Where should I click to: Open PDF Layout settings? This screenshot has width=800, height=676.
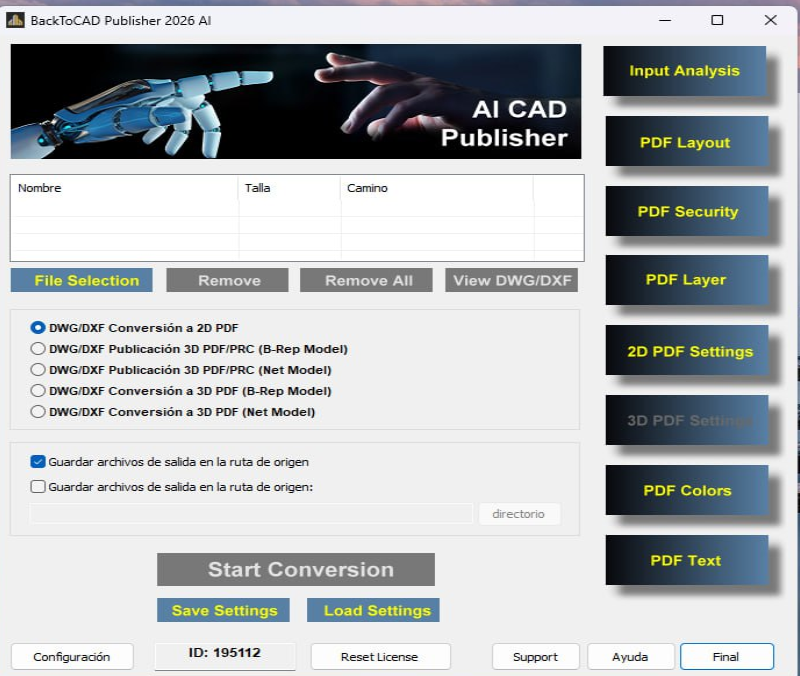click(686, 141)
